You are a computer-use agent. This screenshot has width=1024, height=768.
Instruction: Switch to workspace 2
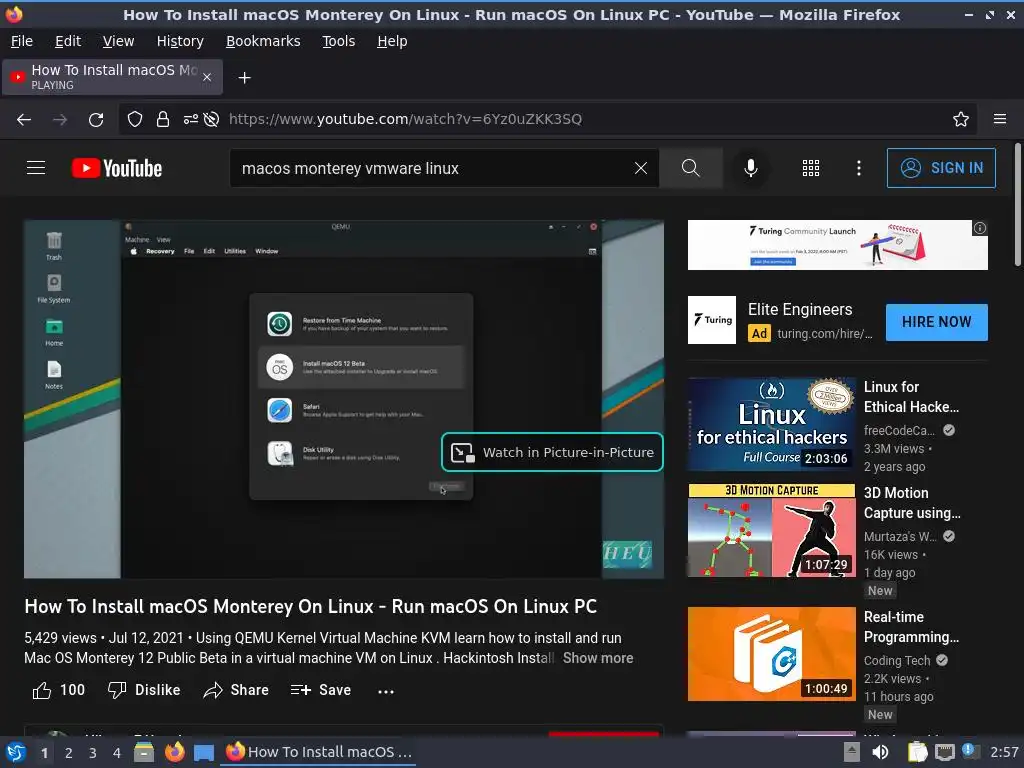68,753
